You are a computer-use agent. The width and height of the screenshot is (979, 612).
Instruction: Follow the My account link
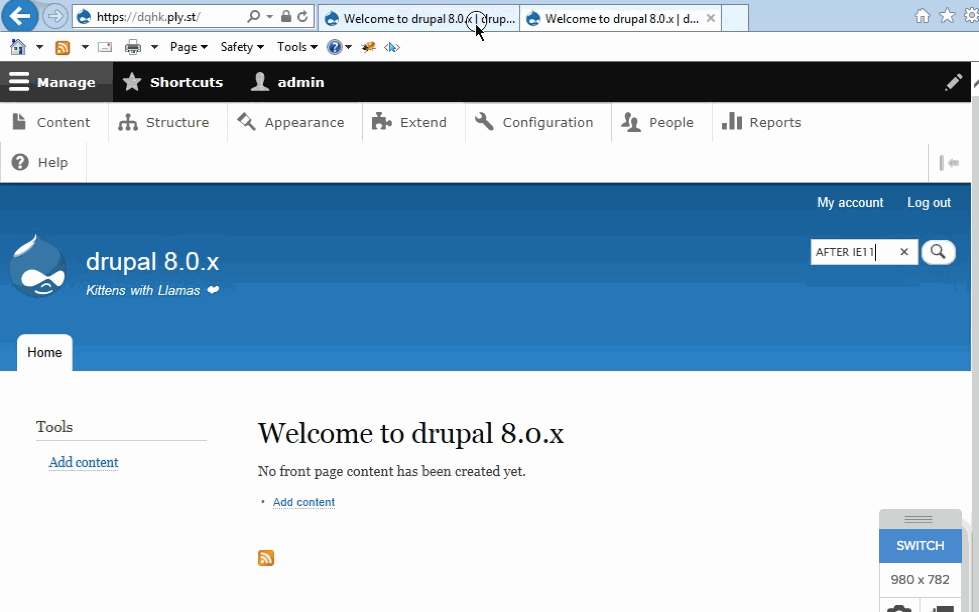(x=850, y=202)
